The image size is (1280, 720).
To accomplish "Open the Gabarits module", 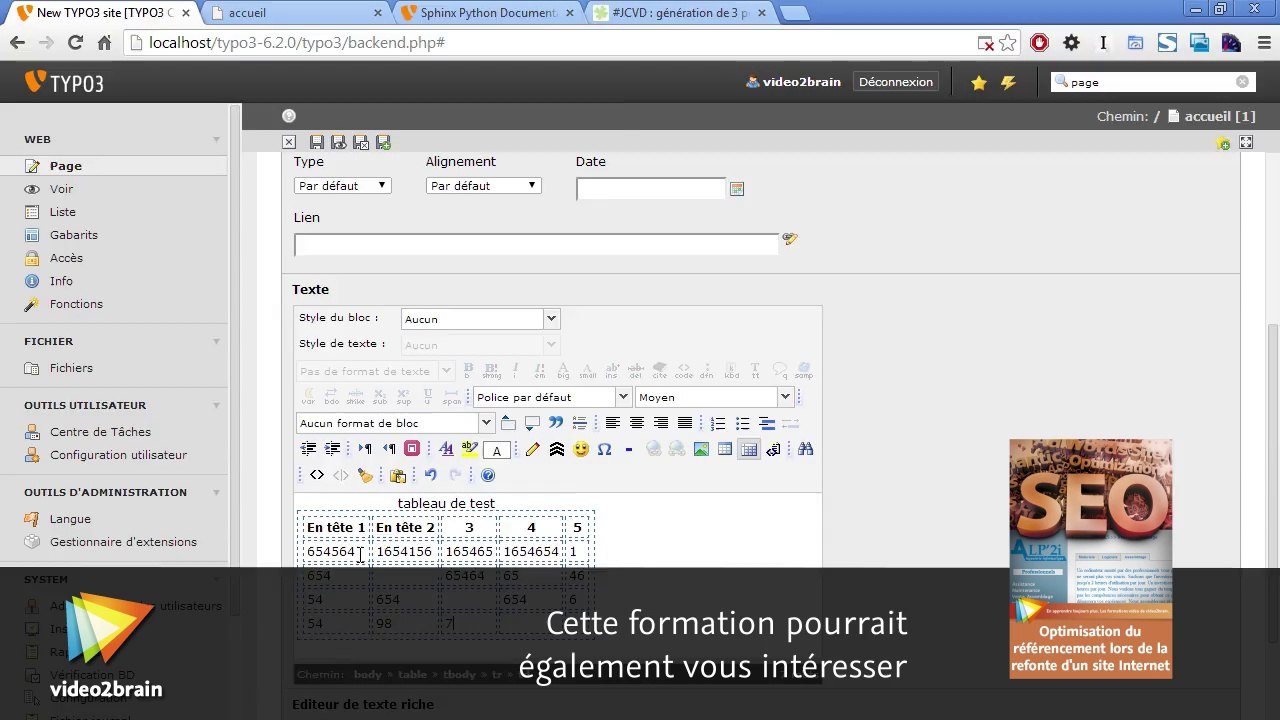I will pos(74,235).
